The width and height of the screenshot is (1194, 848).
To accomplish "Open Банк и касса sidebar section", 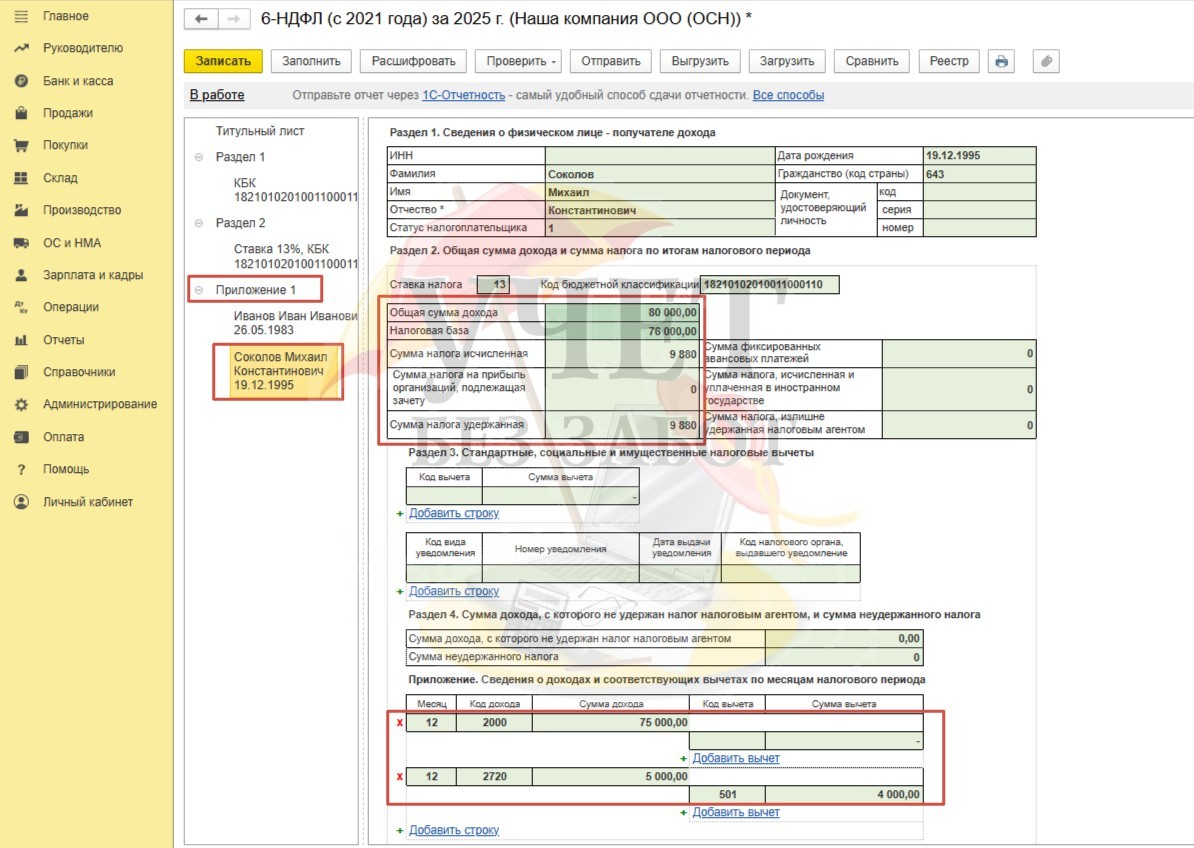I will [x=77, y=81].
